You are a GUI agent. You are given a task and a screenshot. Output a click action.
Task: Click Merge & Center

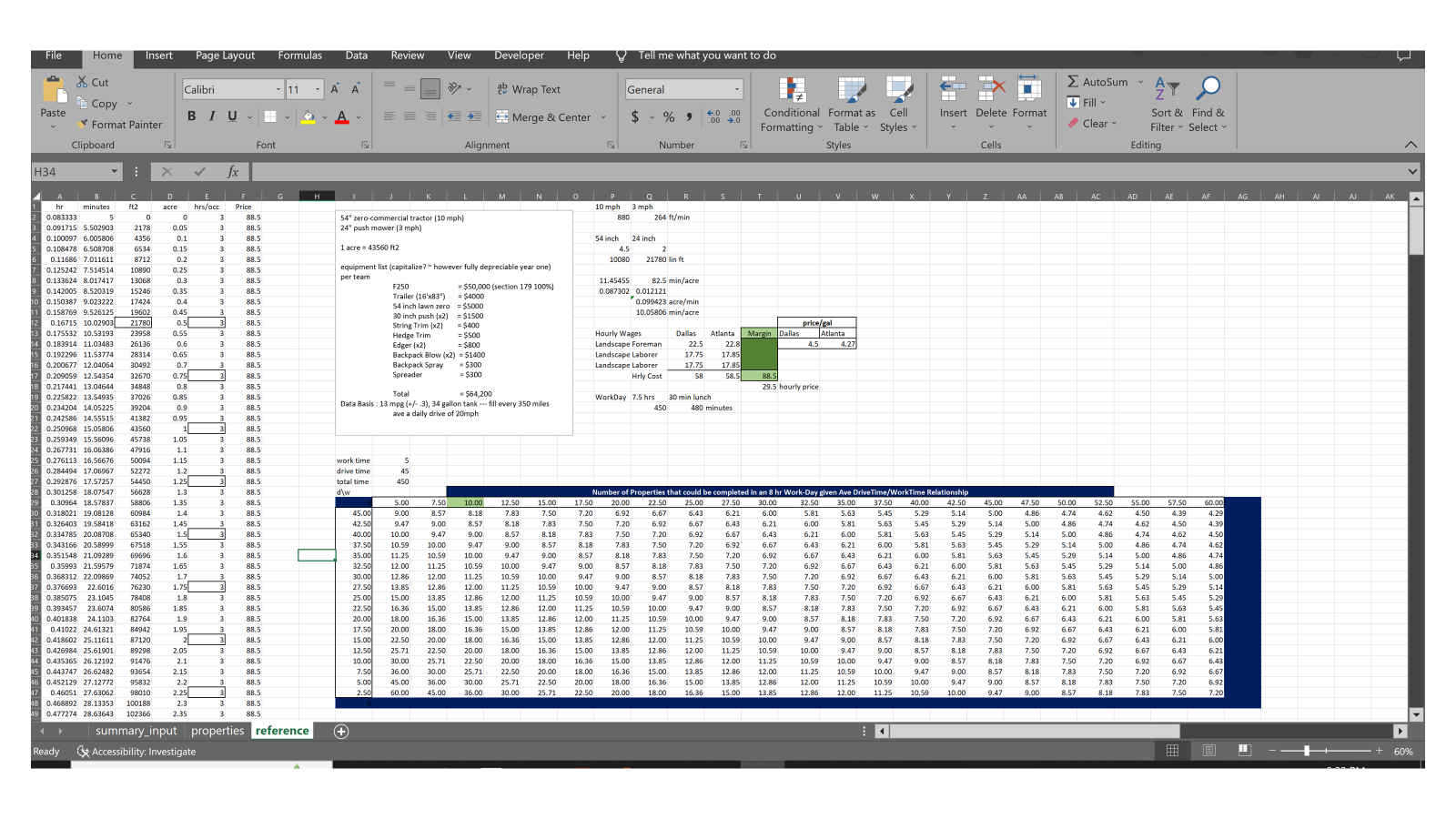click(544, 117)
